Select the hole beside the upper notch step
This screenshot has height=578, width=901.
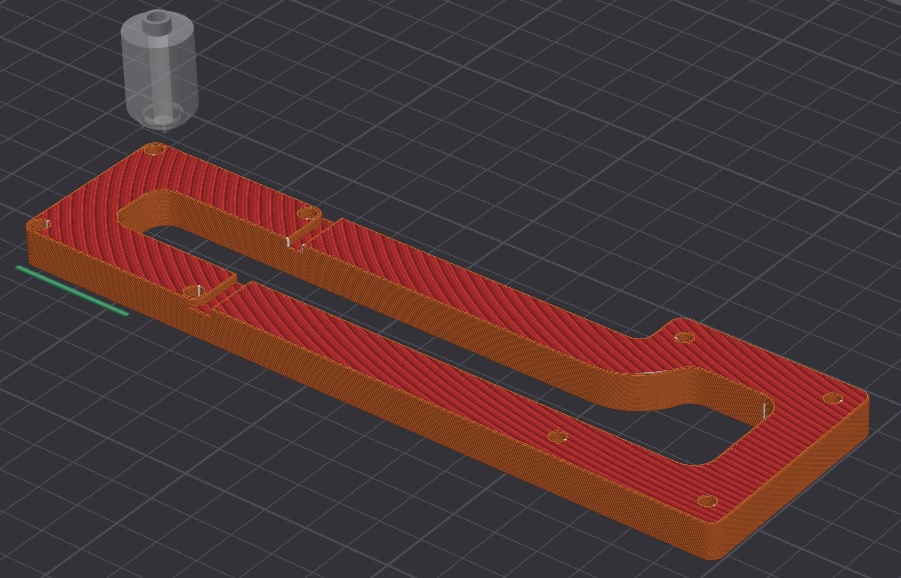tap(306, 215)
